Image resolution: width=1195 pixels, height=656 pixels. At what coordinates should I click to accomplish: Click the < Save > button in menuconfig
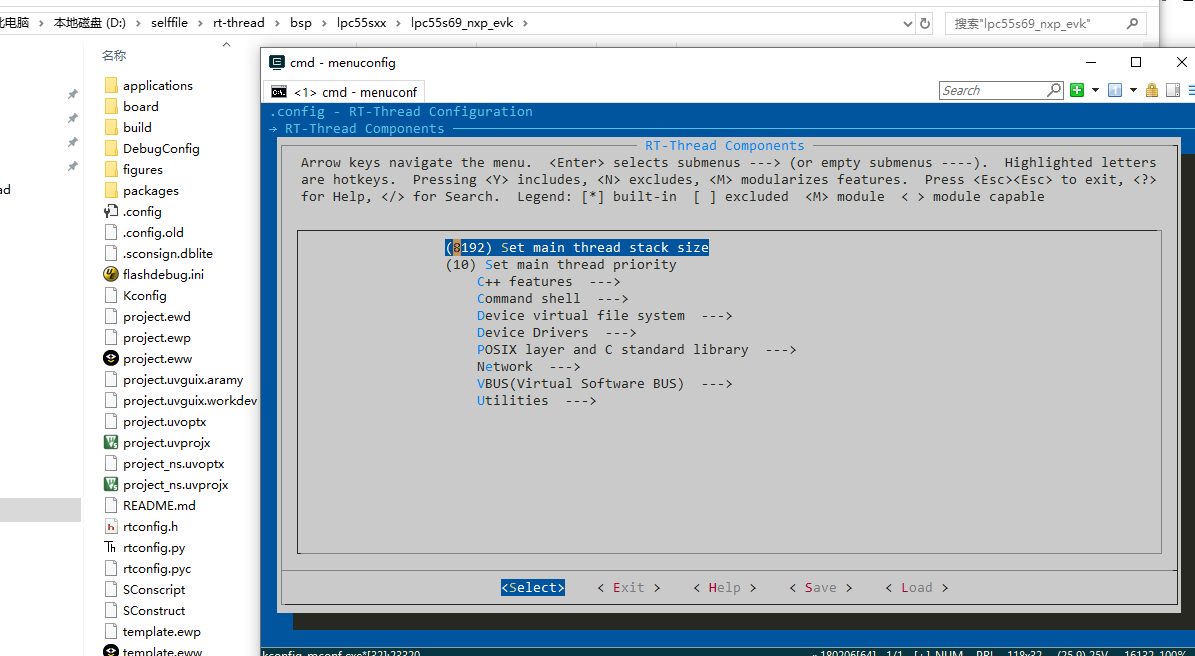click(821, 587)
